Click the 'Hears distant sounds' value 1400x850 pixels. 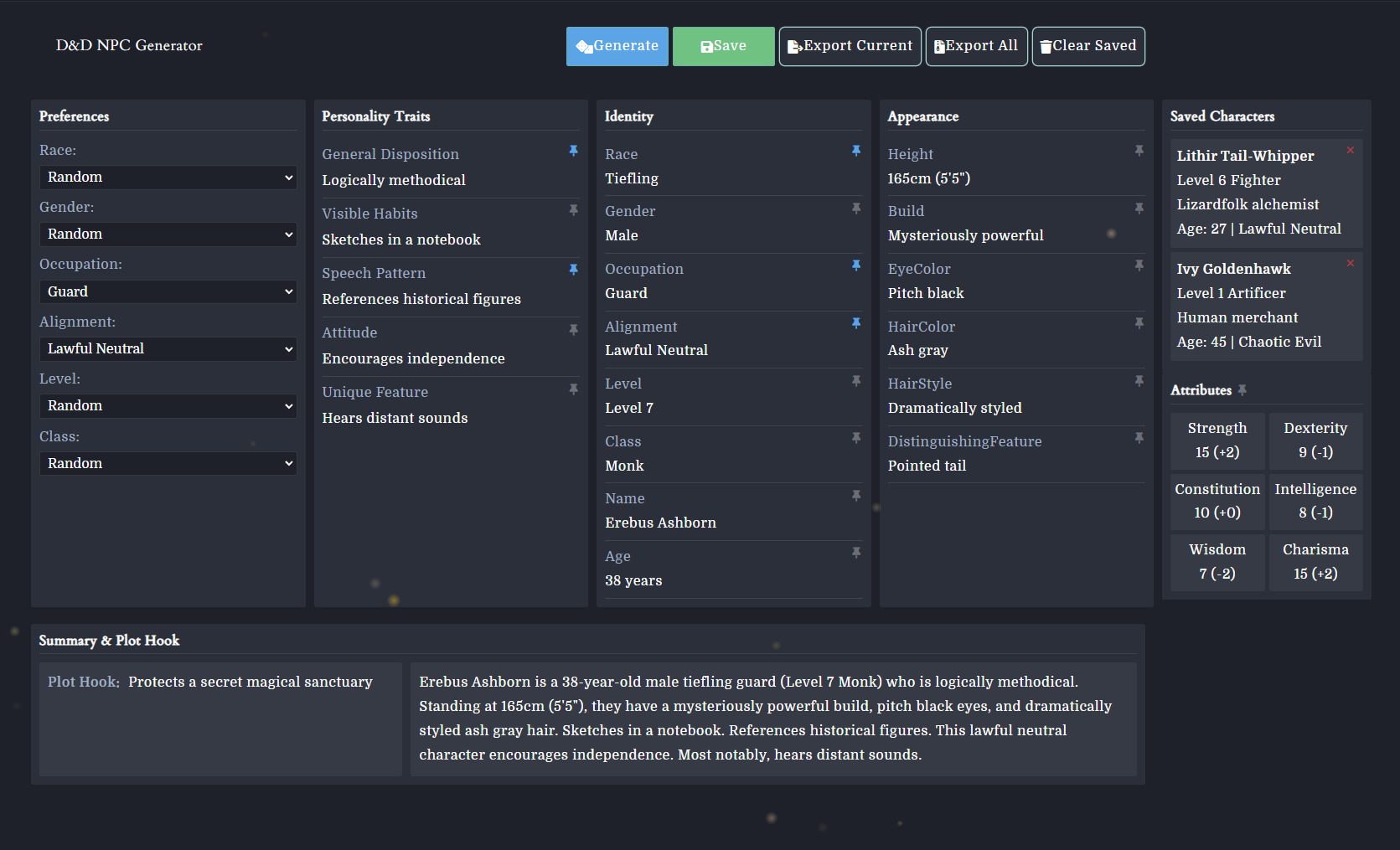click(395, 418)
